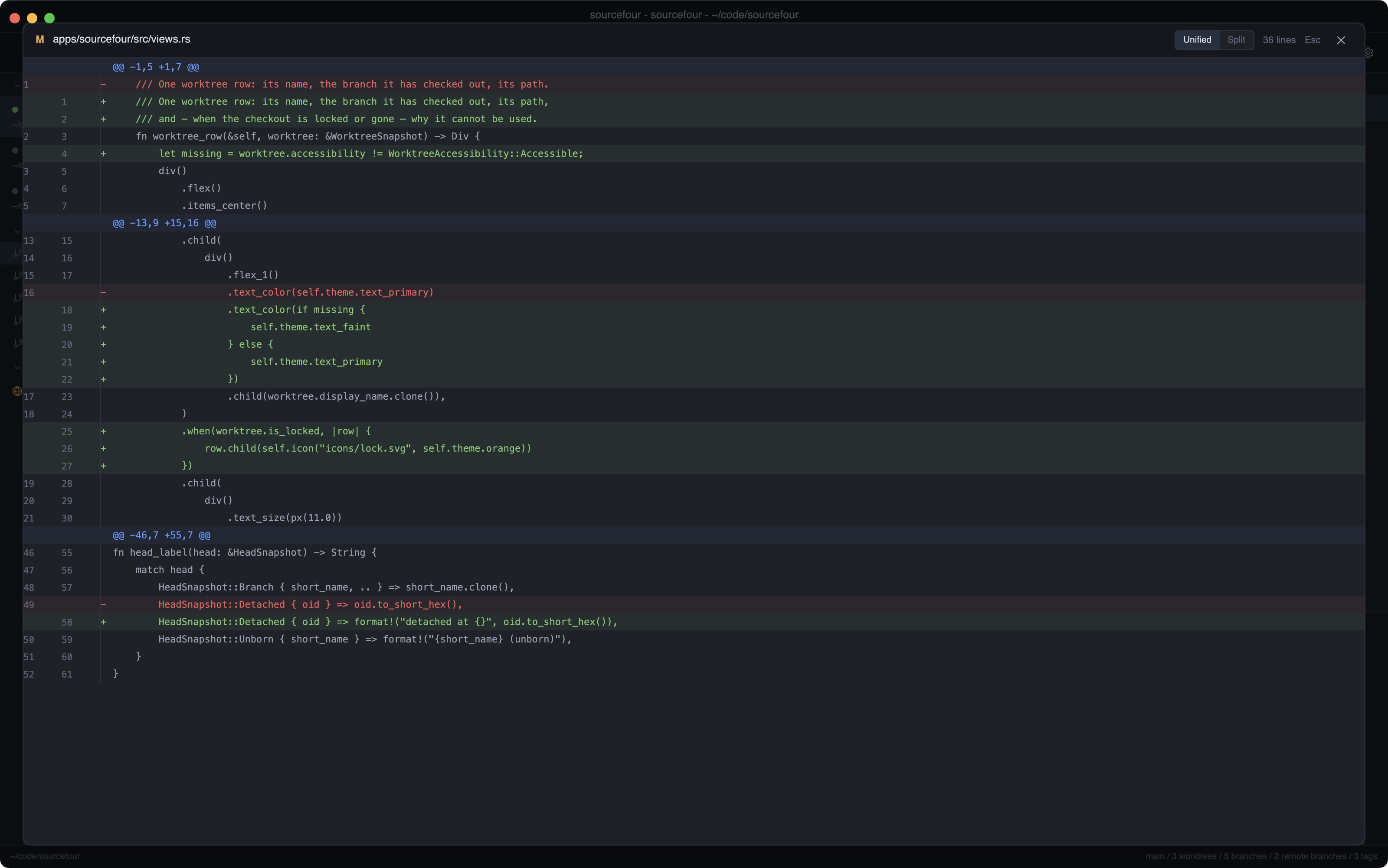Click the 'fn head_label(head: &HeadSnapshot)' line
Screen dimensions: 1388x868
tap(694, 552)
